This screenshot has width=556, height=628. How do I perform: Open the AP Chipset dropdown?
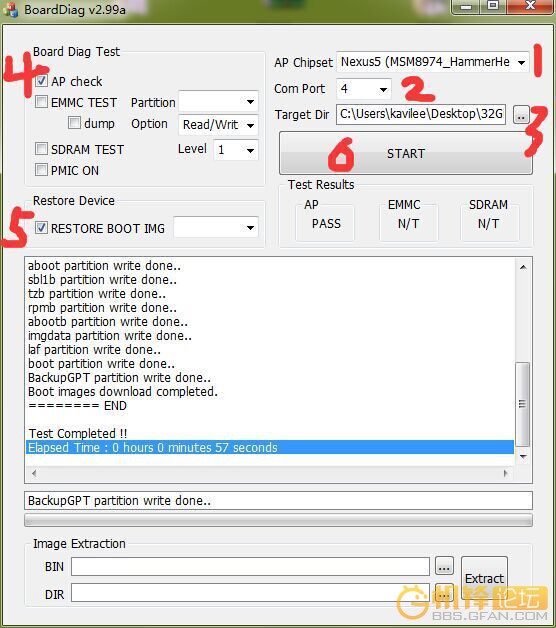point(433,62)
